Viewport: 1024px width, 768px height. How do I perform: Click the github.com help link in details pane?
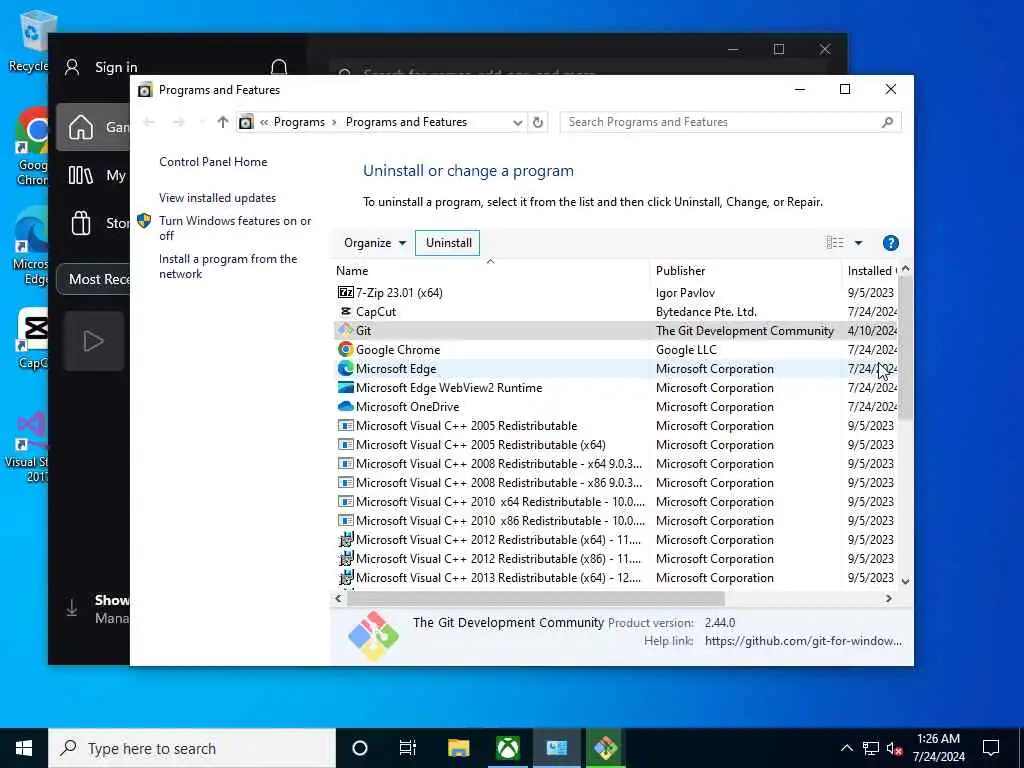coord(803,641)
